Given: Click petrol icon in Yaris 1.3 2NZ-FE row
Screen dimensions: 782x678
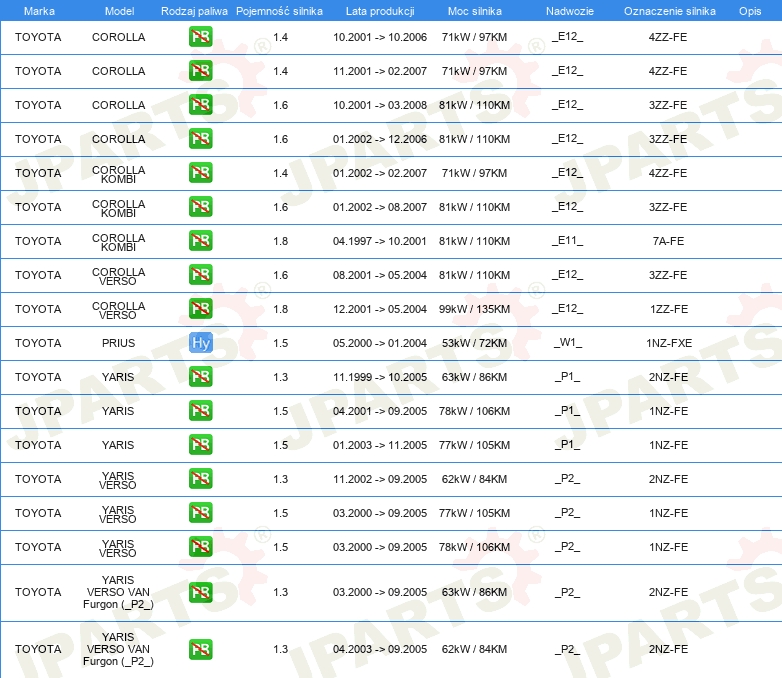Looking at the screenshot, I should pos(200,377).
